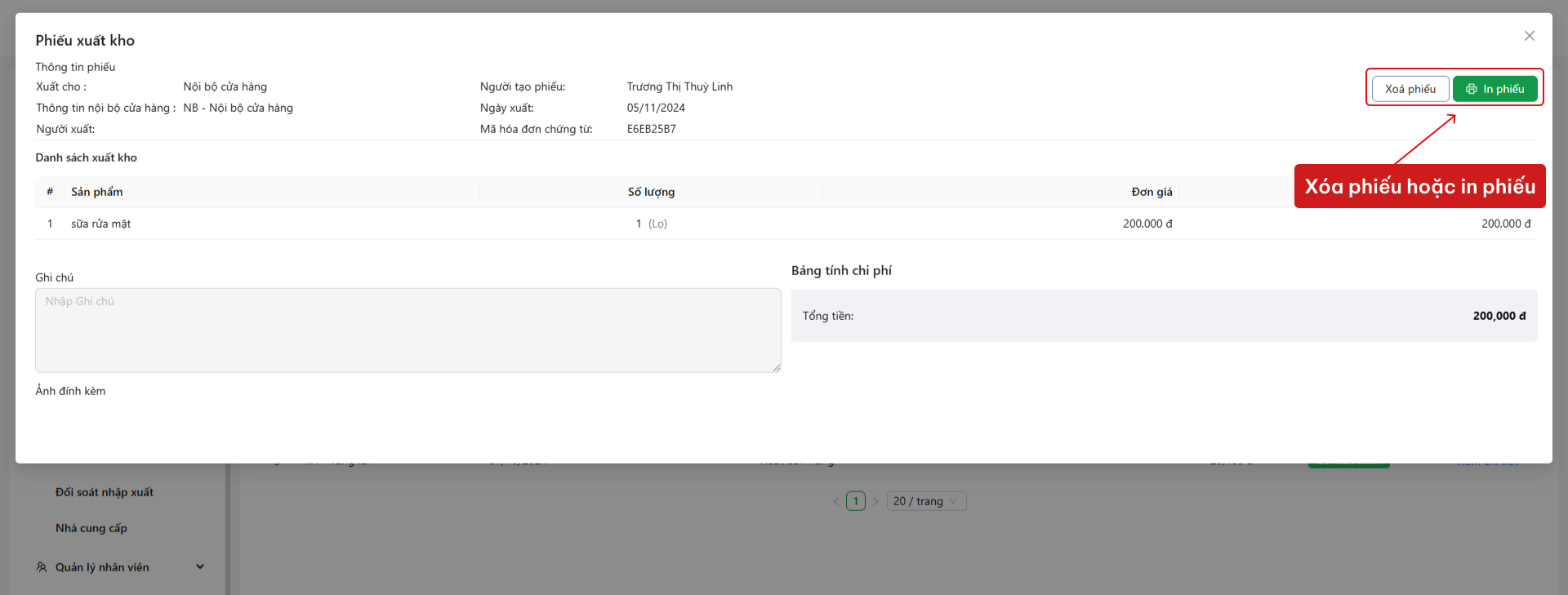Click the Tổng tiền amount 200,000 đ
Screen dimensions: 1568x595
pos(1499,316)
